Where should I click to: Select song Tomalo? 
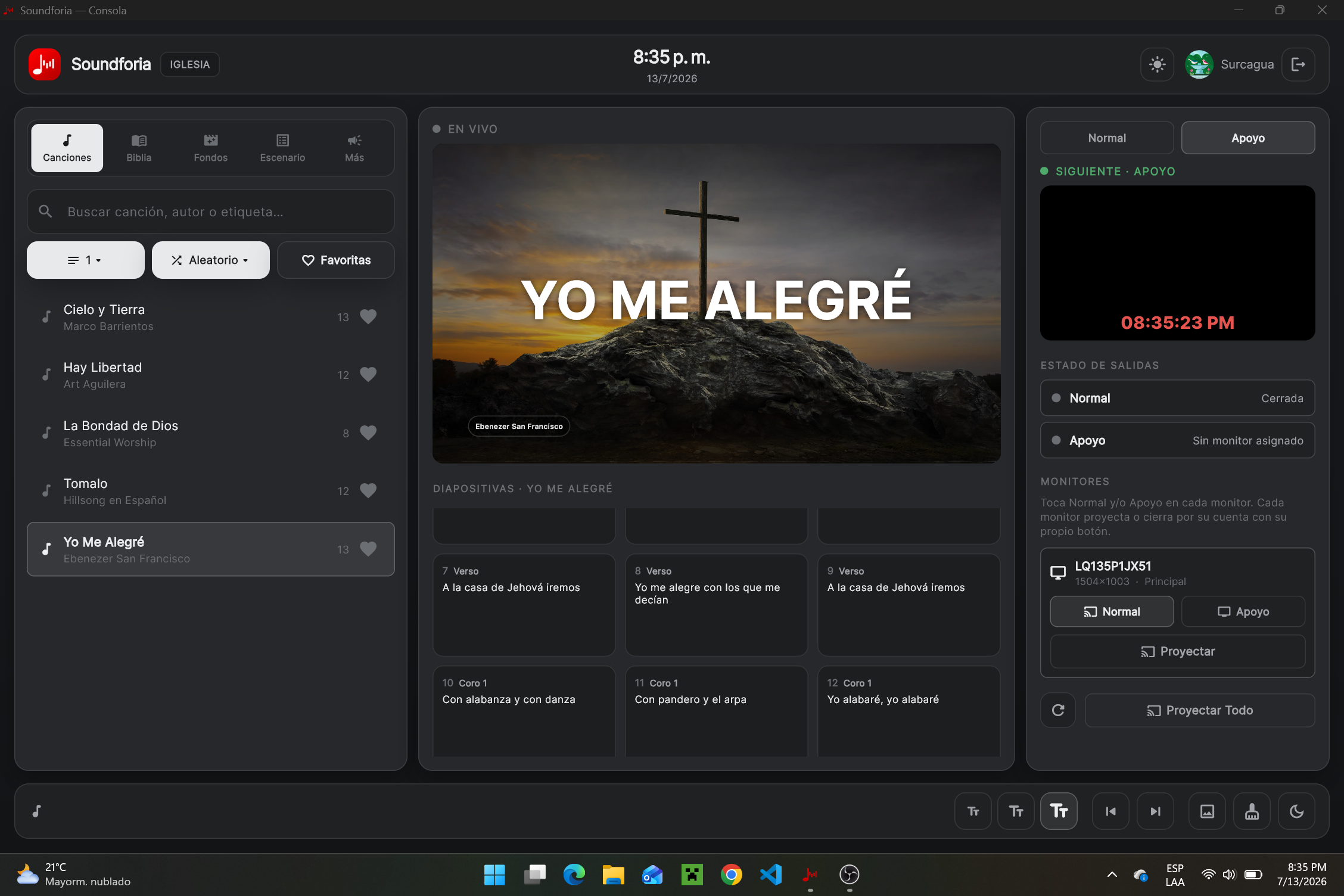pyautogui.click(x=210, y=491)
